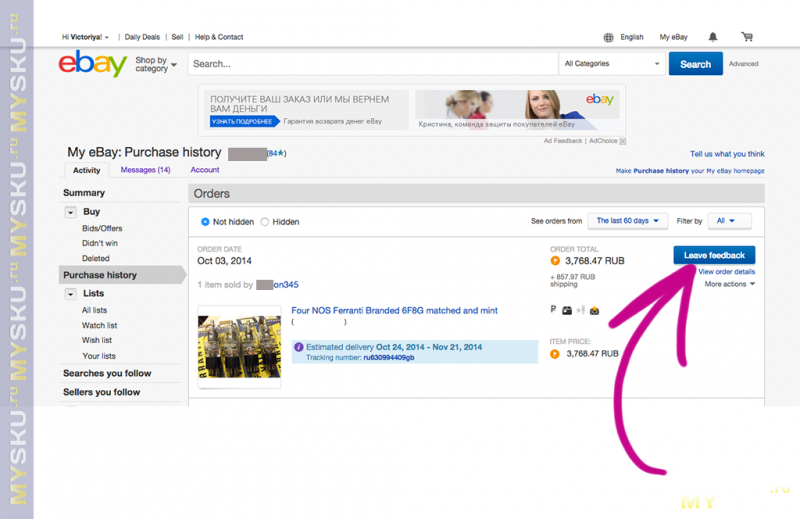Image resolution: width=800 pixels, height=519 pixels.
Task: Click the feedback-received envelope icon
Action: pos(595,310)
